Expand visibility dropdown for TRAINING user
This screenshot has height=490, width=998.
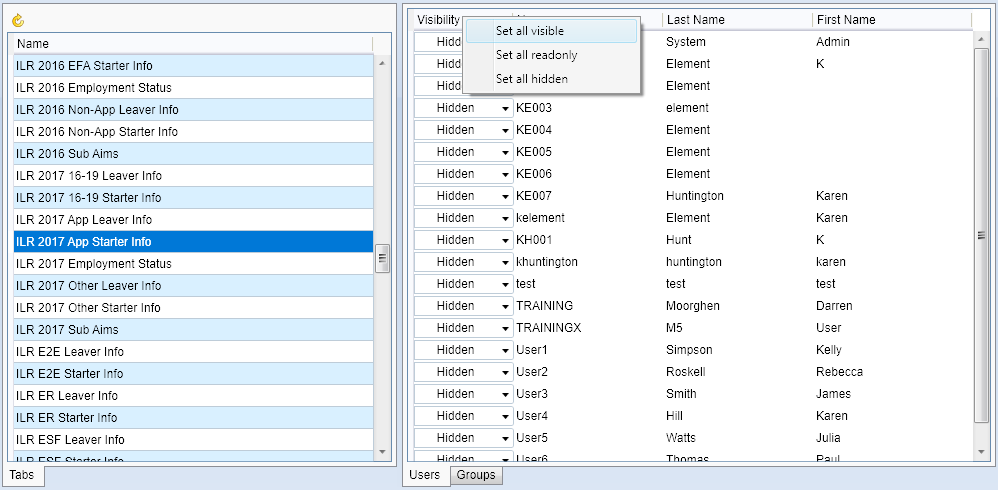coord(504,306)
